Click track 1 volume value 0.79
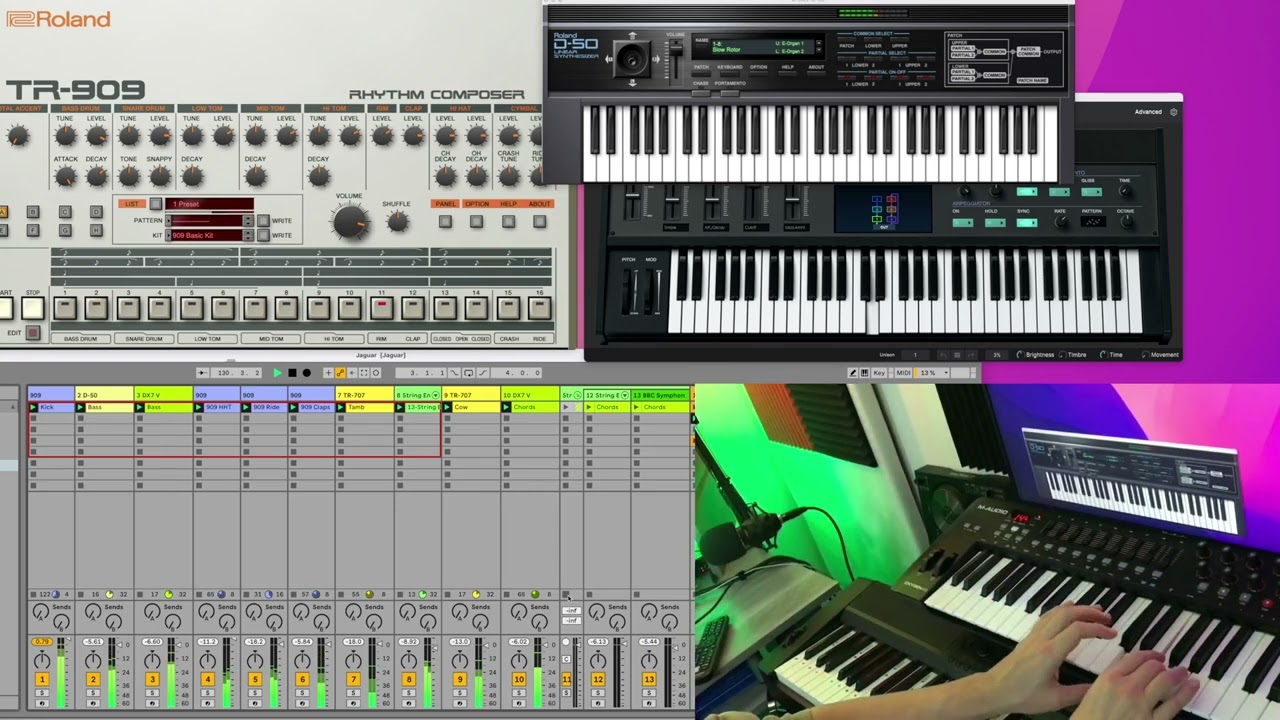This screenshot has height=720, width=1280. (x=42, y=642)
